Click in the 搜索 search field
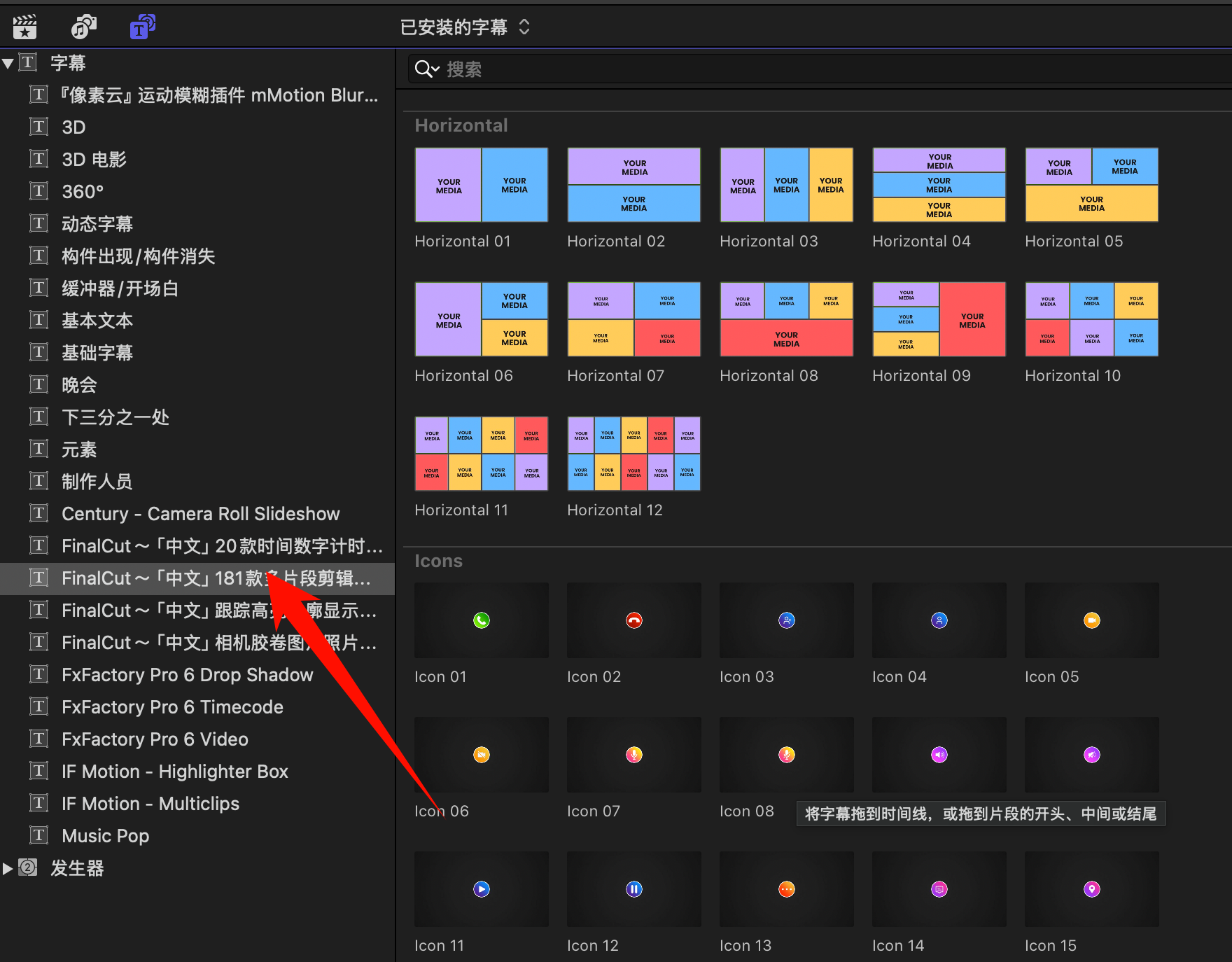1232x962 pixels. 770,69
